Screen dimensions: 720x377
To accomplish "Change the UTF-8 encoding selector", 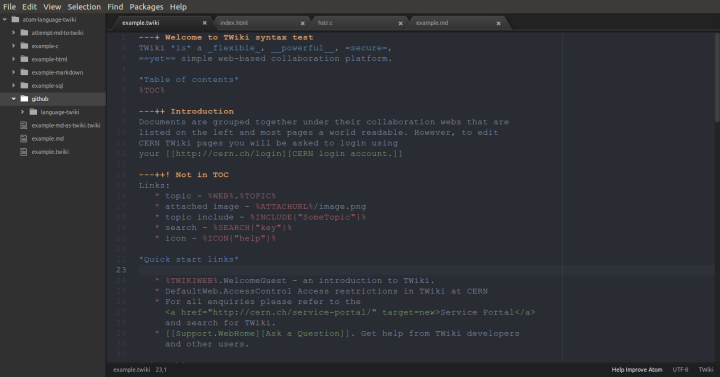I will (x=681, y=370).
